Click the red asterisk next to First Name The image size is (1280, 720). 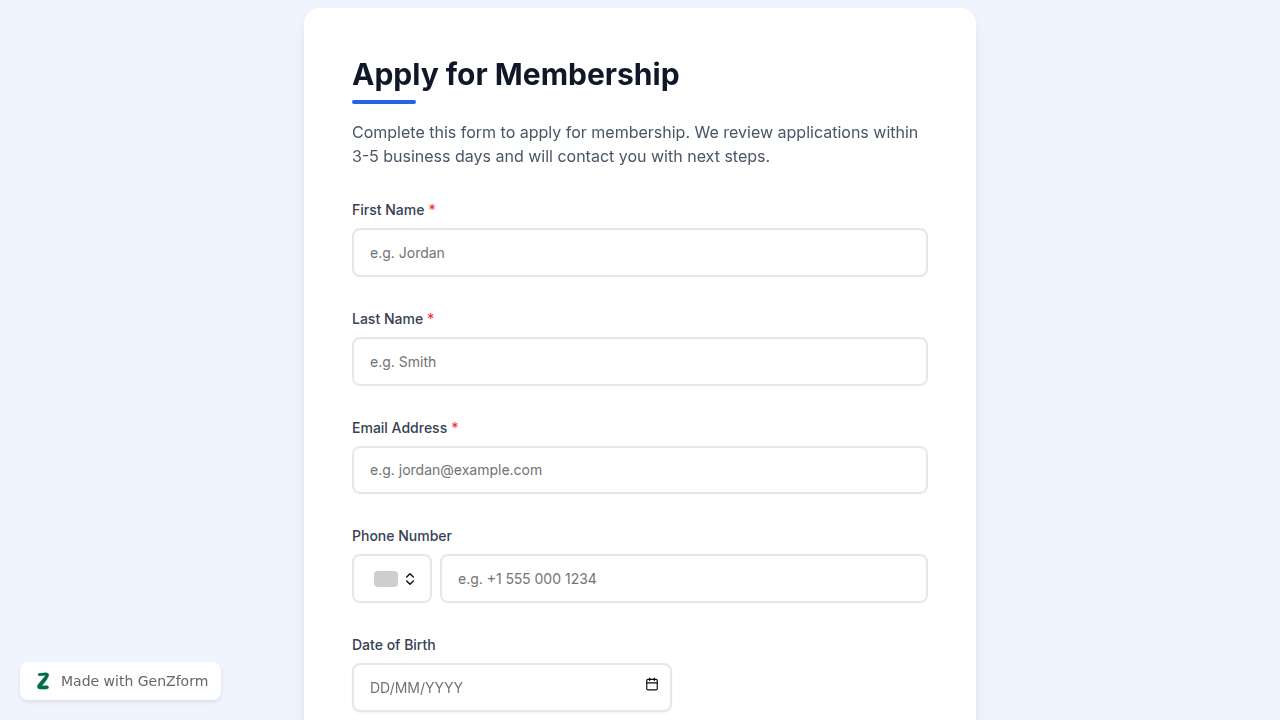[x=432, y=209]
